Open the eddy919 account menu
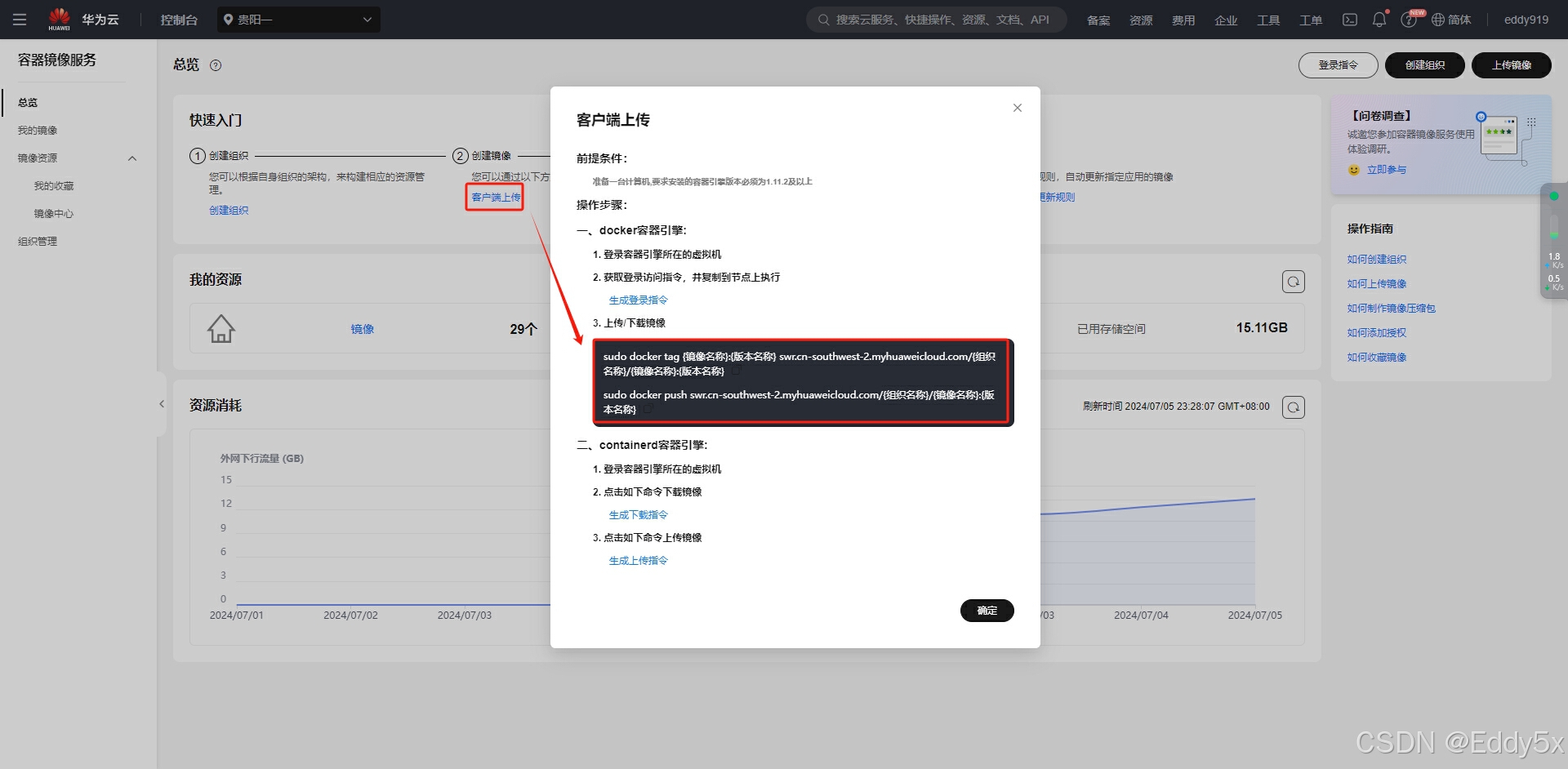 pos(1526,20)
